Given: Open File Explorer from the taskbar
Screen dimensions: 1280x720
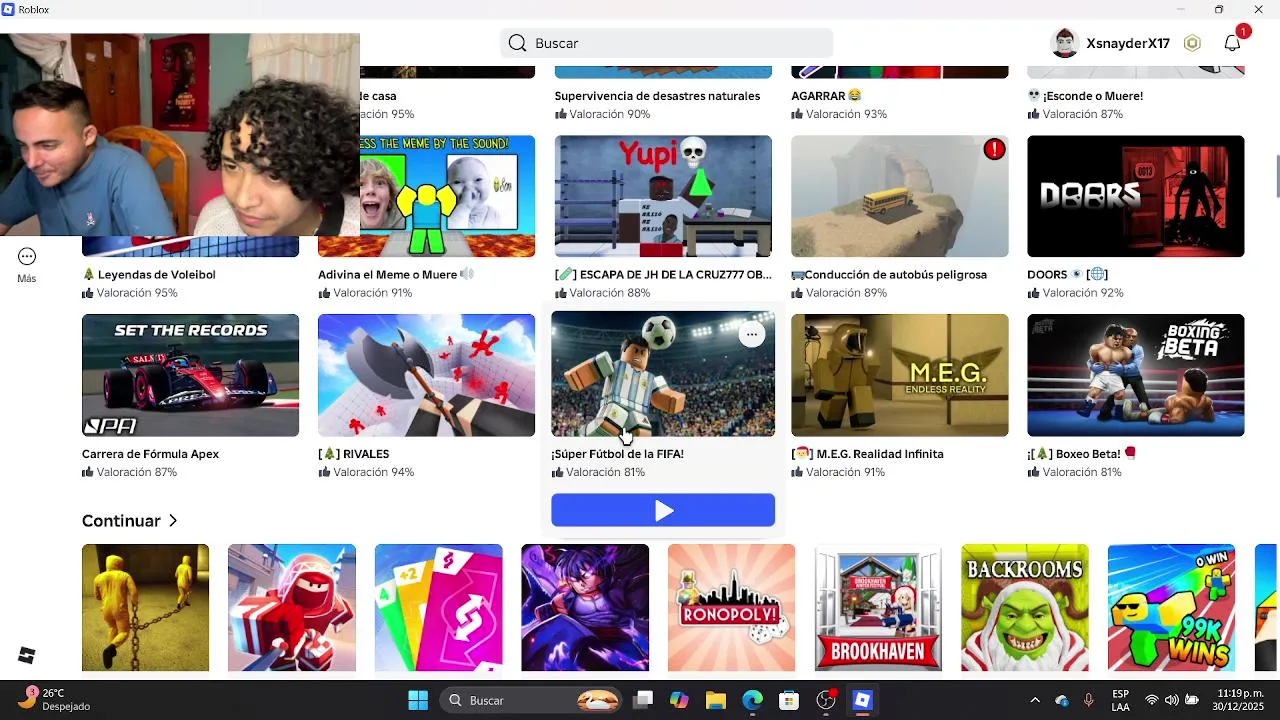Looking at the screenshot, I should (x=715, y=700).
